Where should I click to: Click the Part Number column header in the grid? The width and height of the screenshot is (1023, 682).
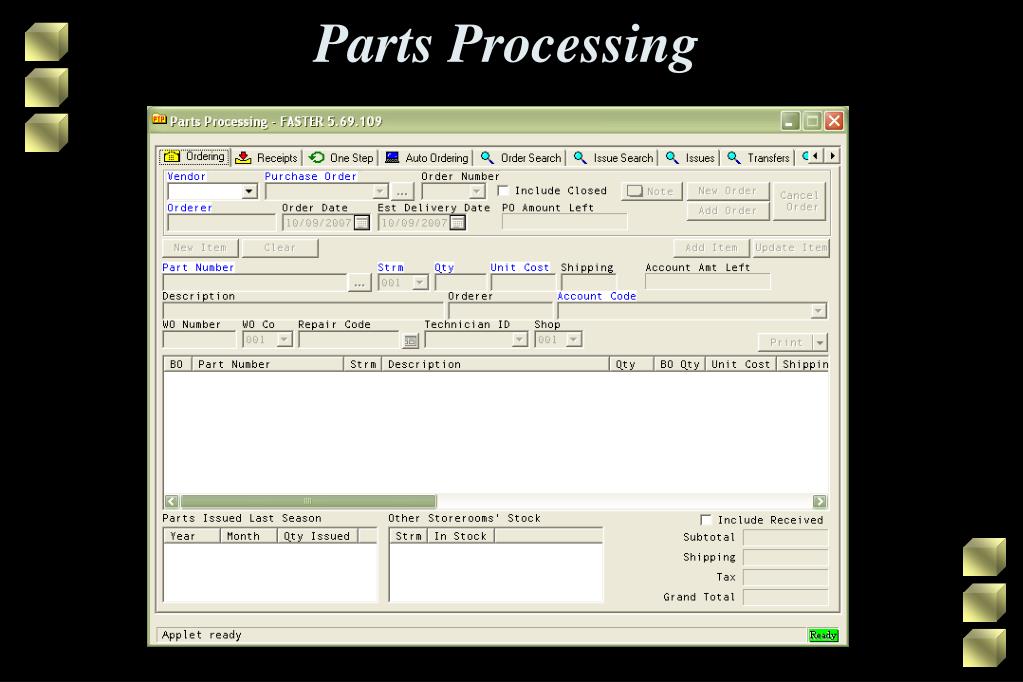click(x=267, y=364)
